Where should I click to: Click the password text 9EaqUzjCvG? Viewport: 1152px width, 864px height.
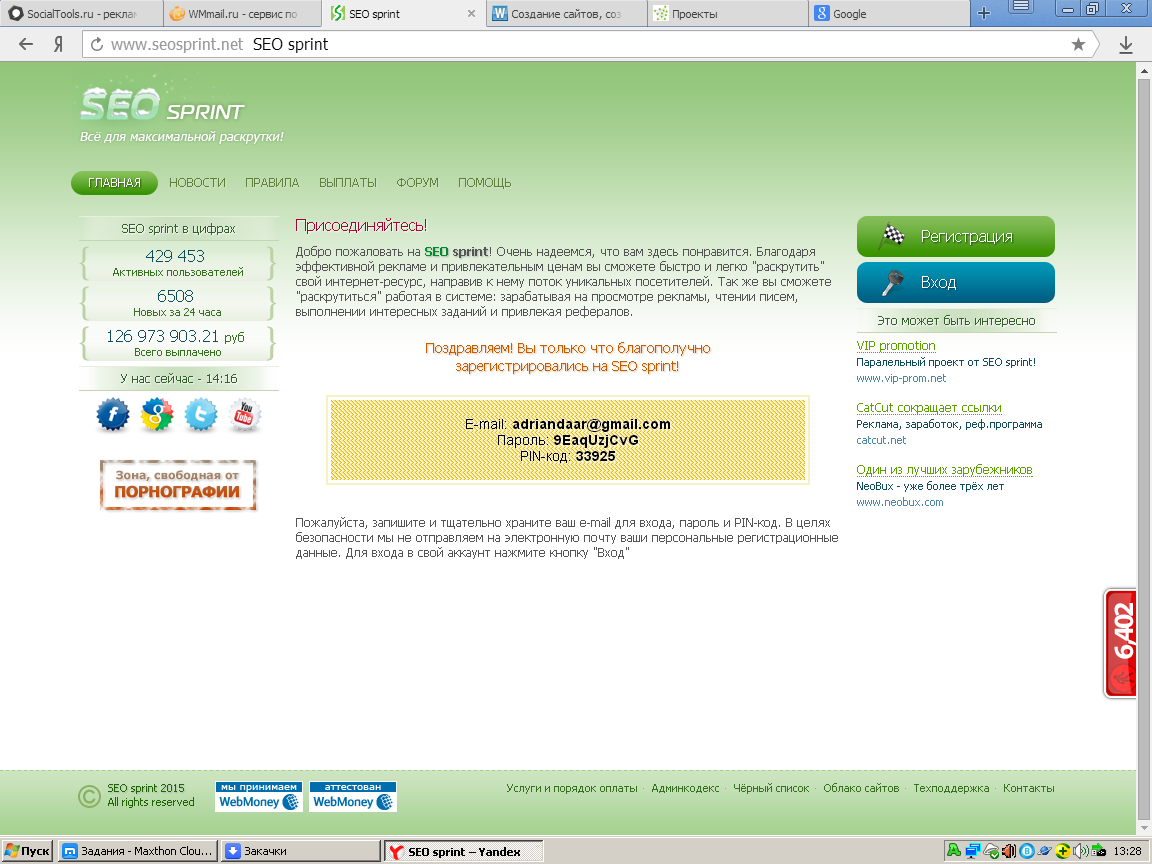pyautogui.click(x=596, y=440)
